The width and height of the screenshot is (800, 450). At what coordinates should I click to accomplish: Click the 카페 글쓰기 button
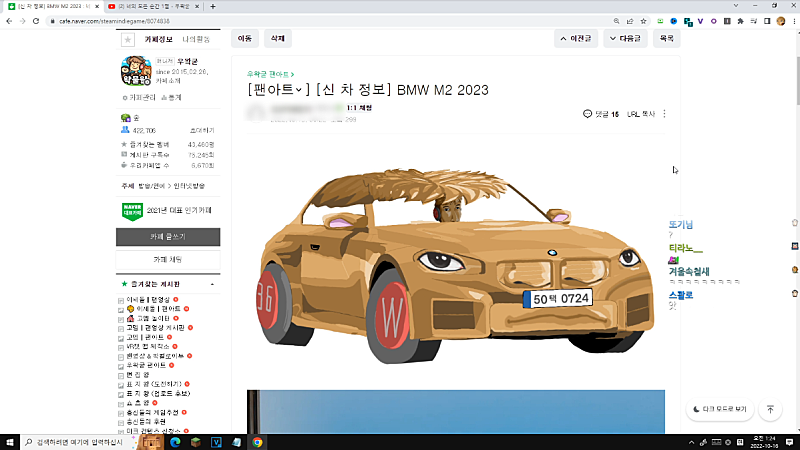[168, 237]
